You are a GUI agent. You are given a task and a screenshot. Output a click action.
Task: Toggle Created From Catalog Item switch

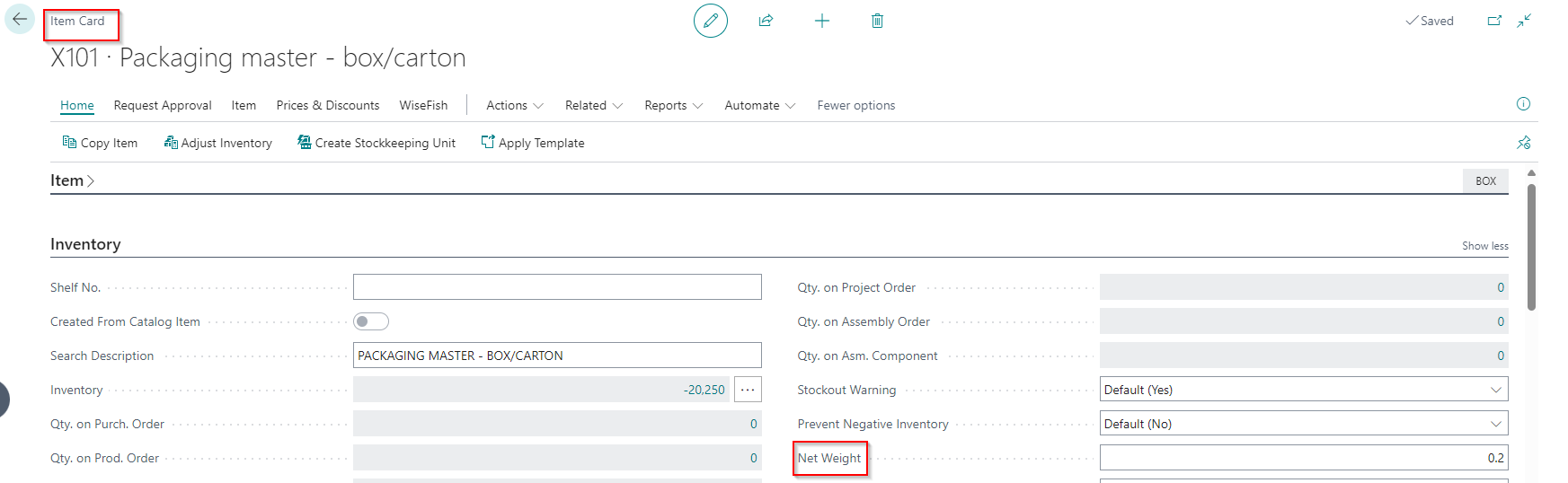tap(371, 321)
